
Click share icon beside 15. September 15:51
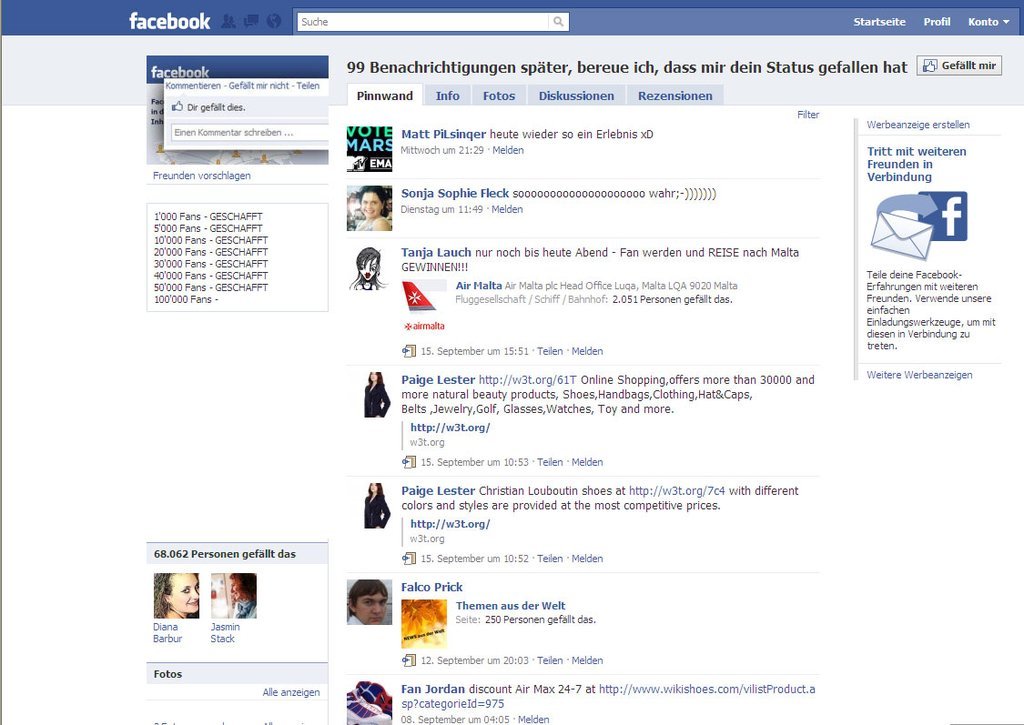coord(409,351)
